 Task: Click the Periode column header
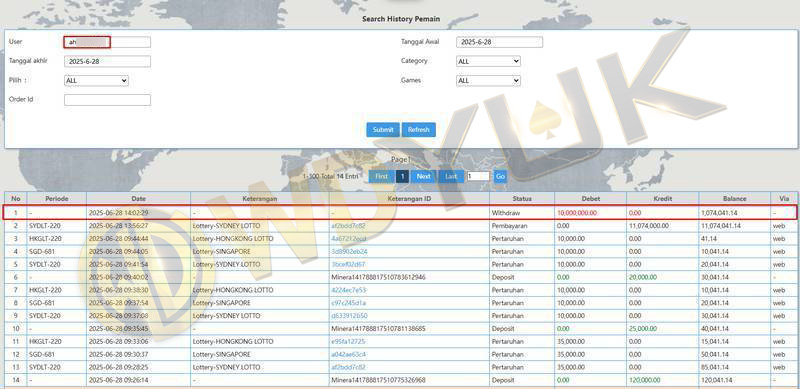(x=57, y=199)
